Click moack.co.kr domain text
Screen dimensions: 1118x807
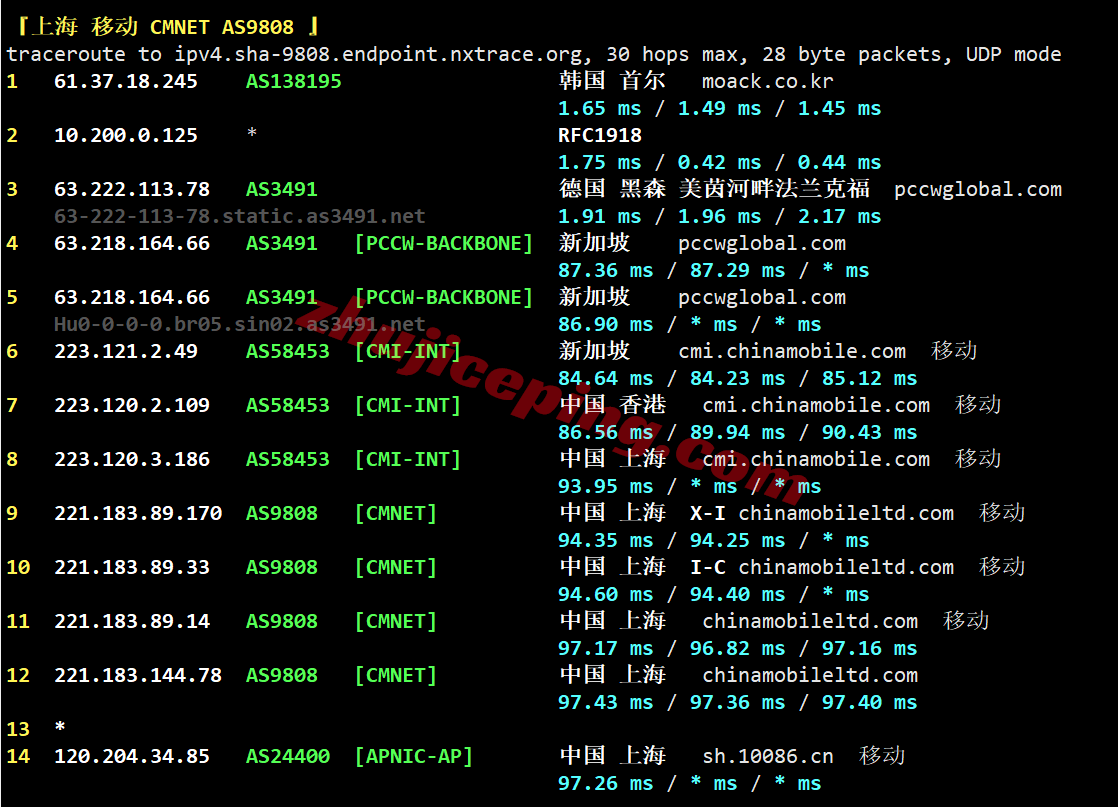768,81
